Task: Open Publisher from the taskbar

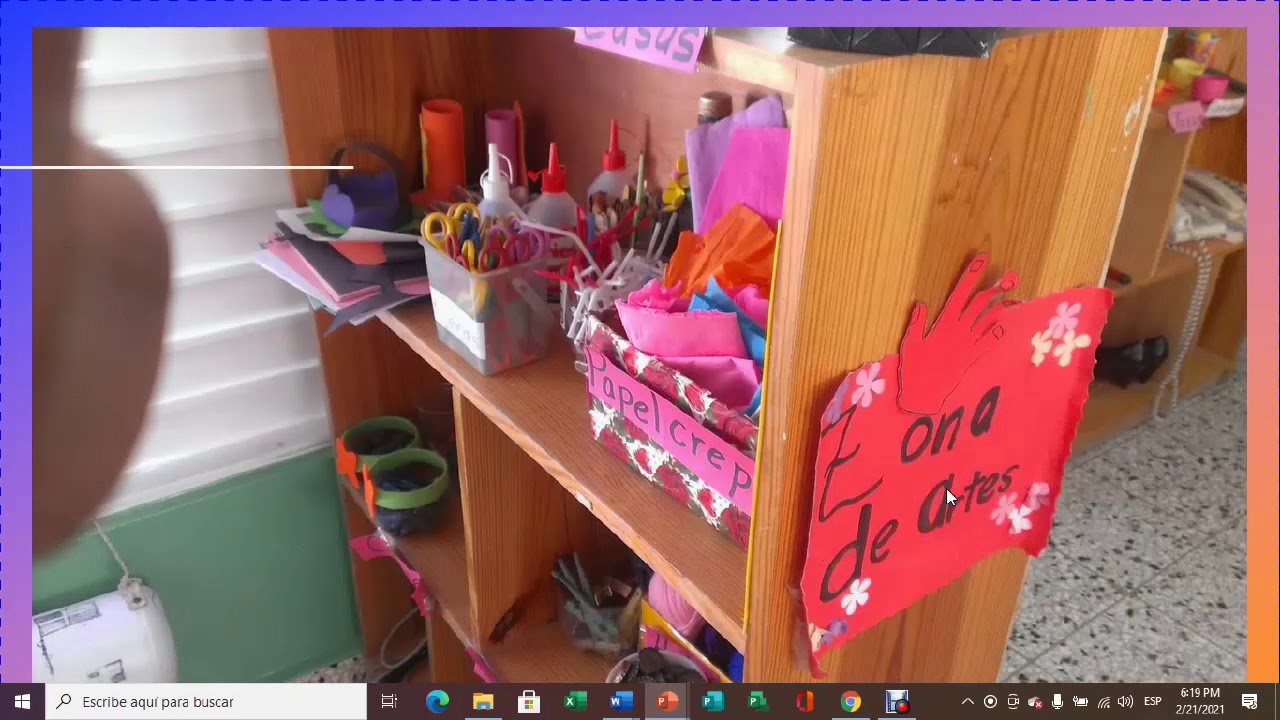Action: [x=713, y=702]
